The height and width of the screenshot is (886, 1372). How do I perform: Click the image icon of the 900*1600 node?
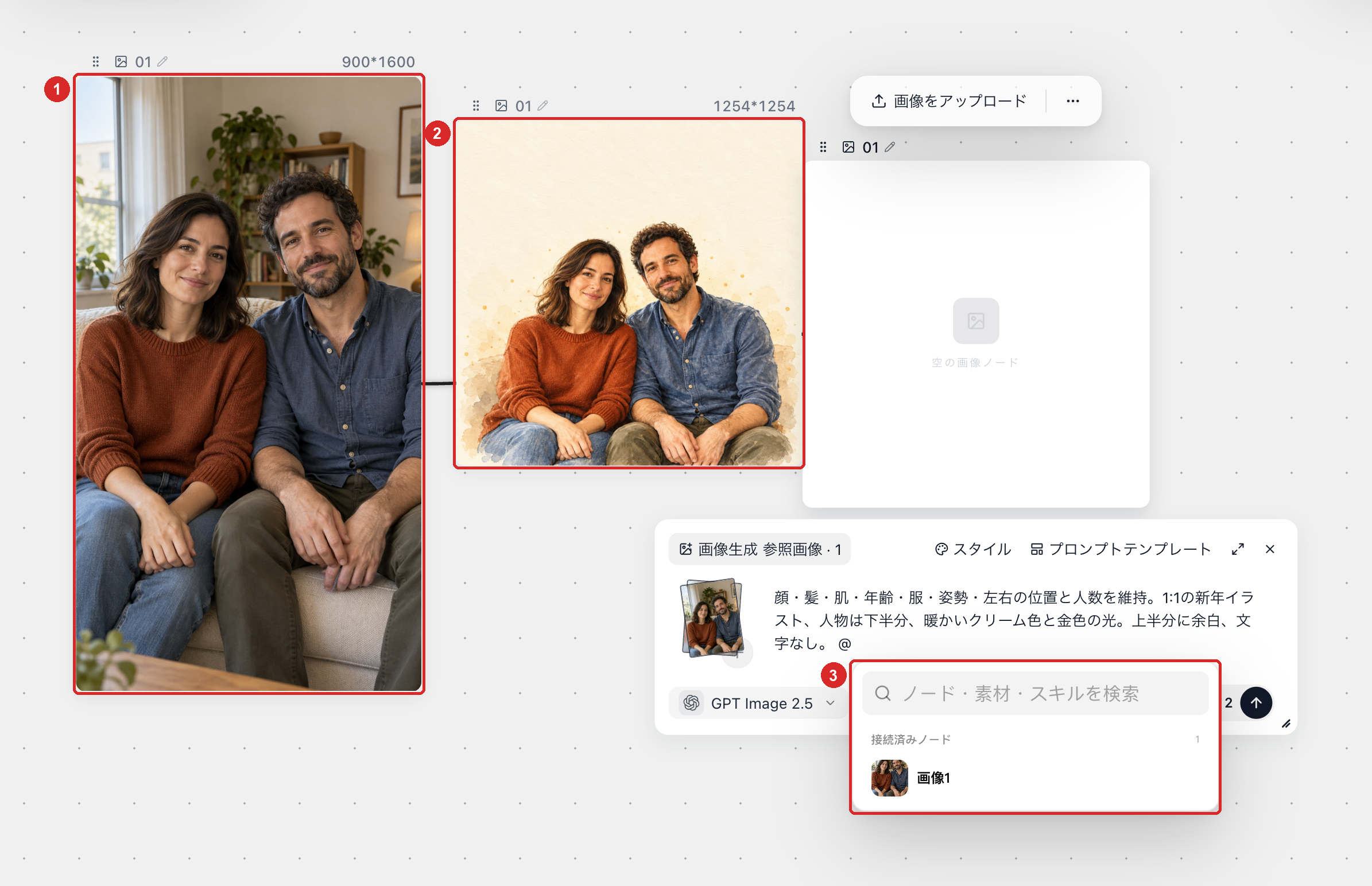click(x=121, y=61)
